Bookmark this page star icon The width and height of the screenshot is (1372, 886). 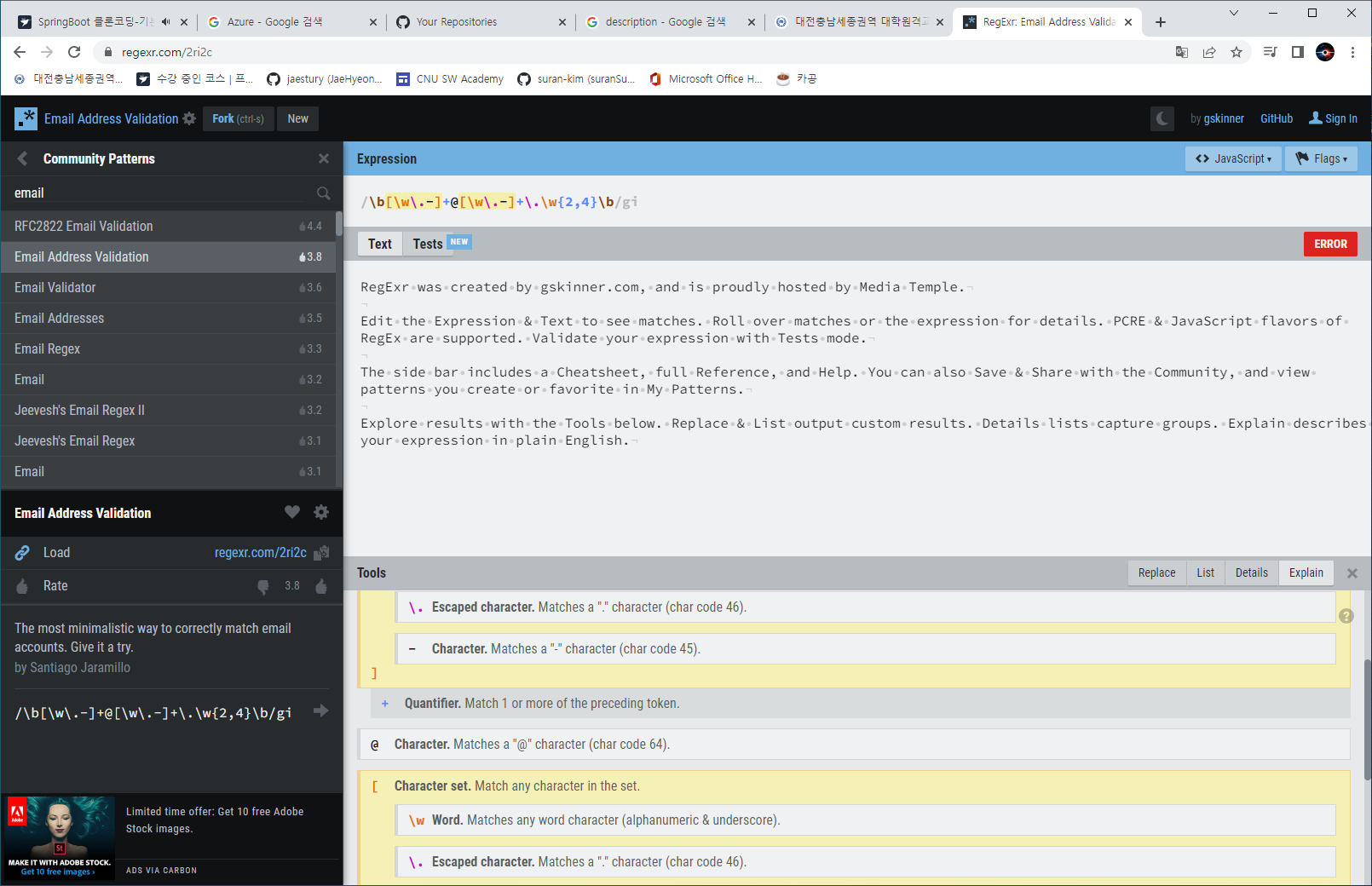point(1237,52)
